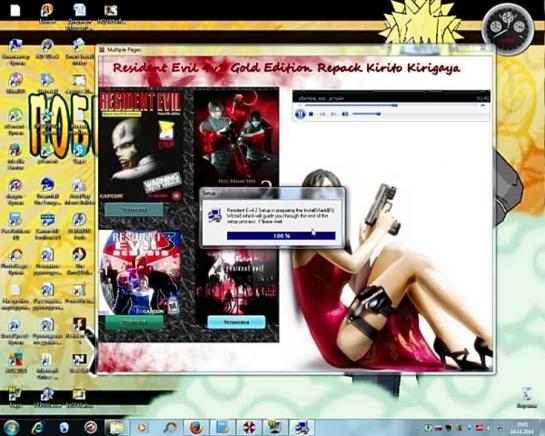
Task: Click the red tray icon
Action: point(480,428)
